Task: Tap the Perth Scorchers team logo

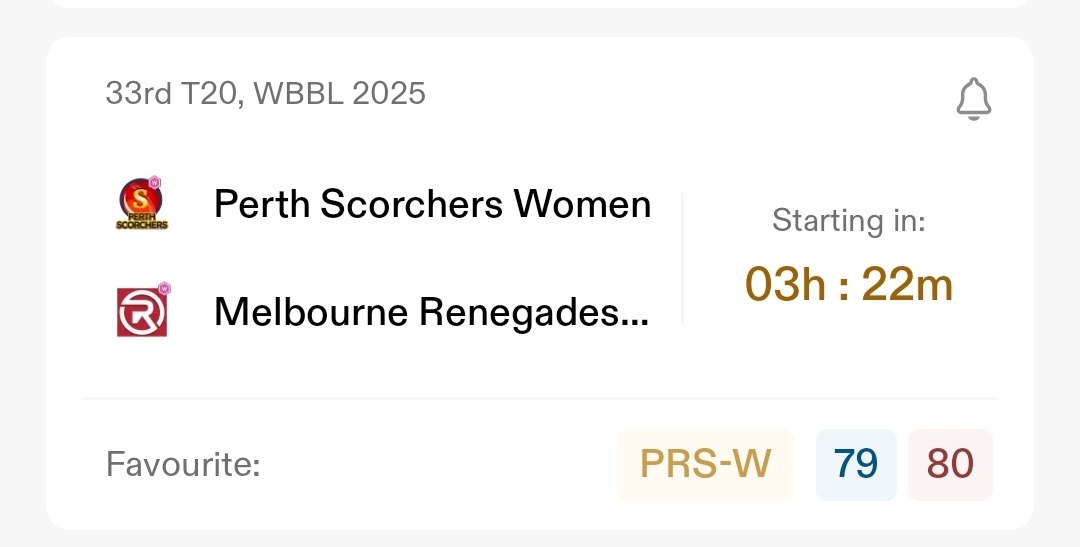Action: point(141,205)
